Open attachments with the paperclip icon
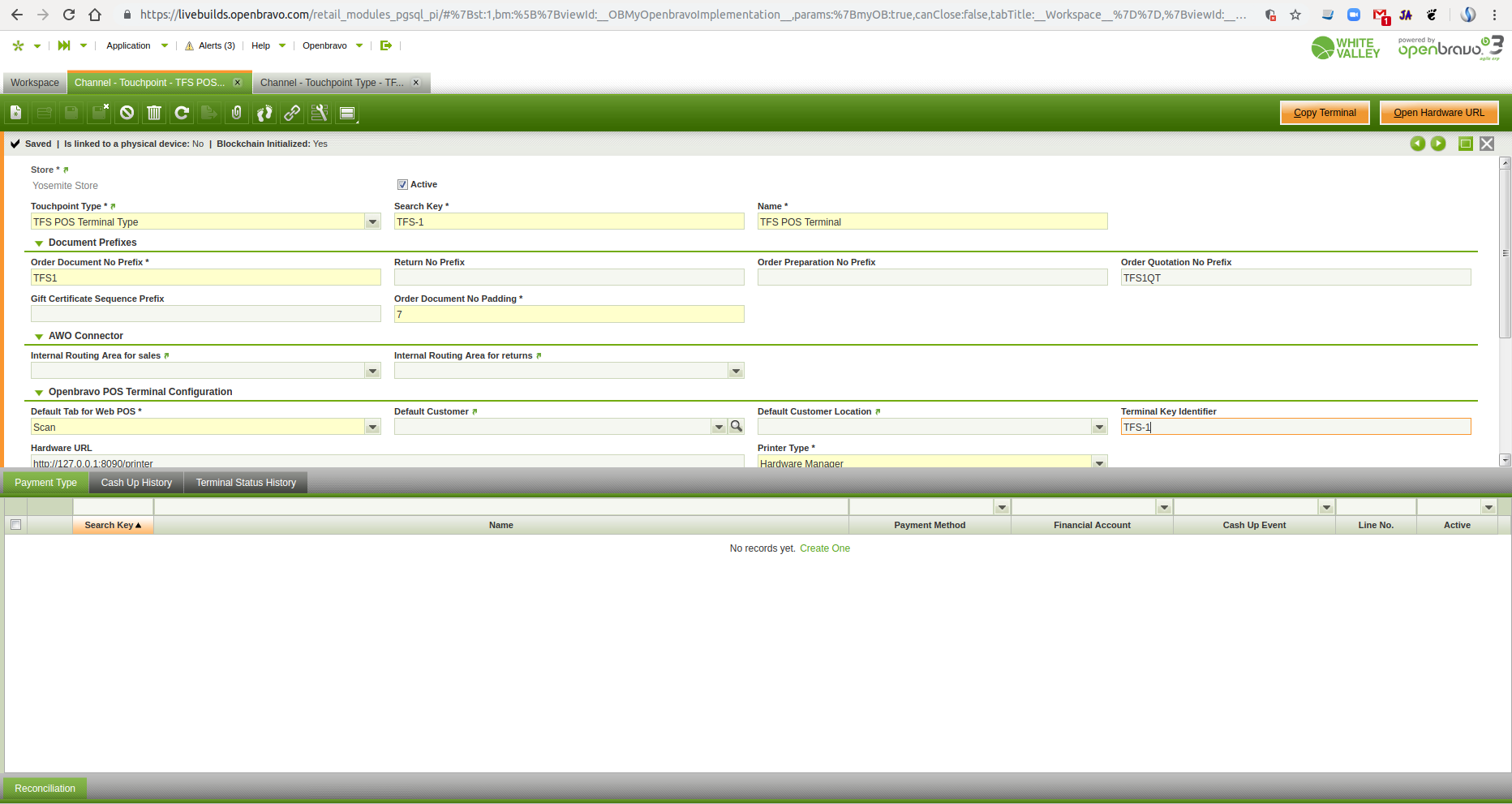 point(237,113)
